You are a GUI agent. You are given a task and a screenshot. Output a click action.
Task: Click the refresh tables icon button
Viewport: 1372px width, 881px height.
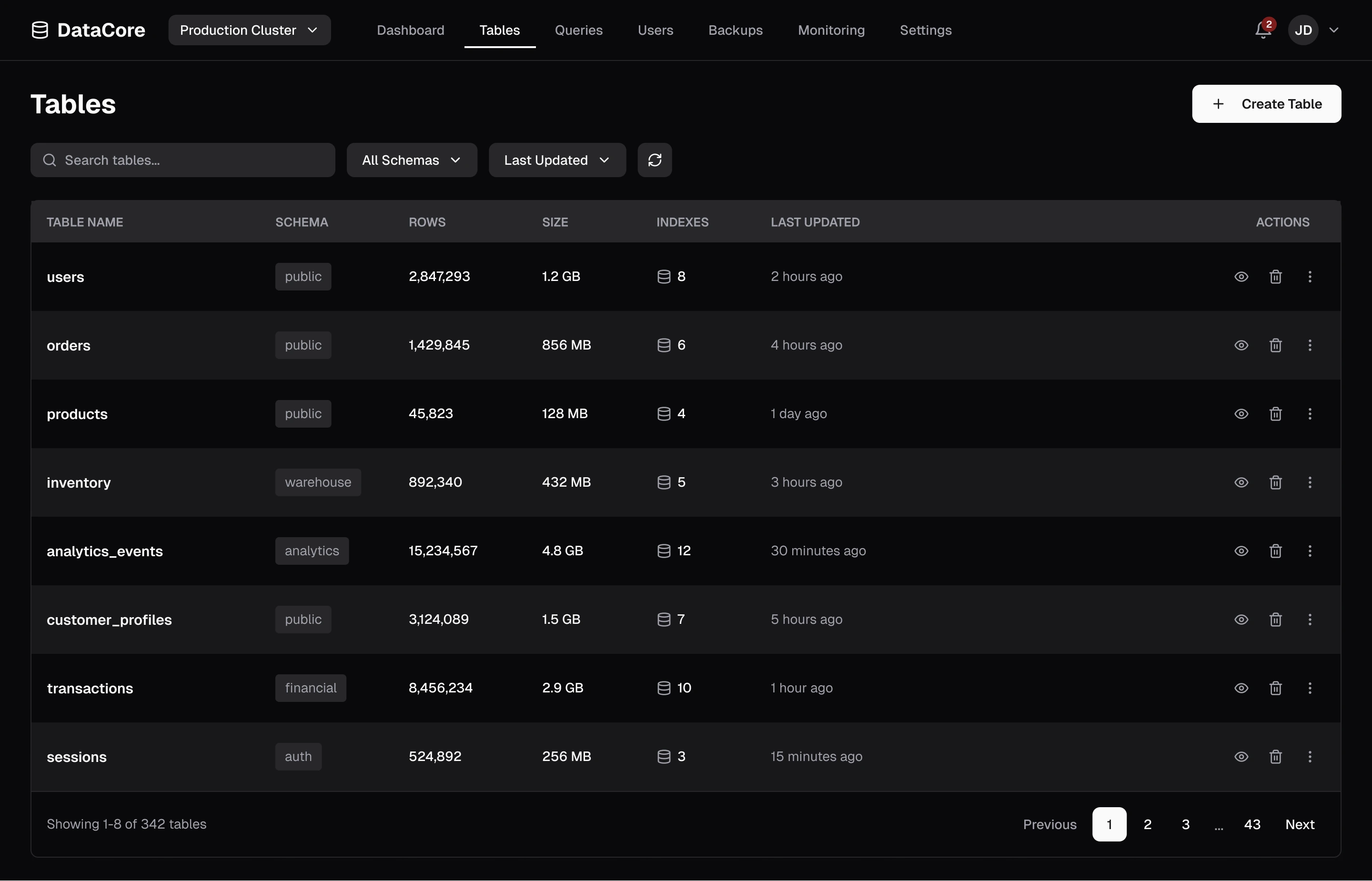[x=655, y=160]
